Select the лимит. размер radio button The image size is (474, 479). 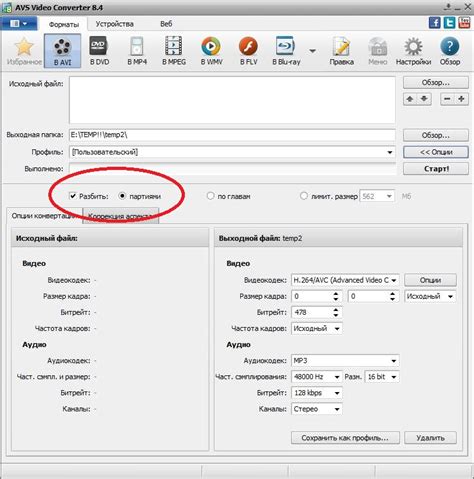[303, 196]
